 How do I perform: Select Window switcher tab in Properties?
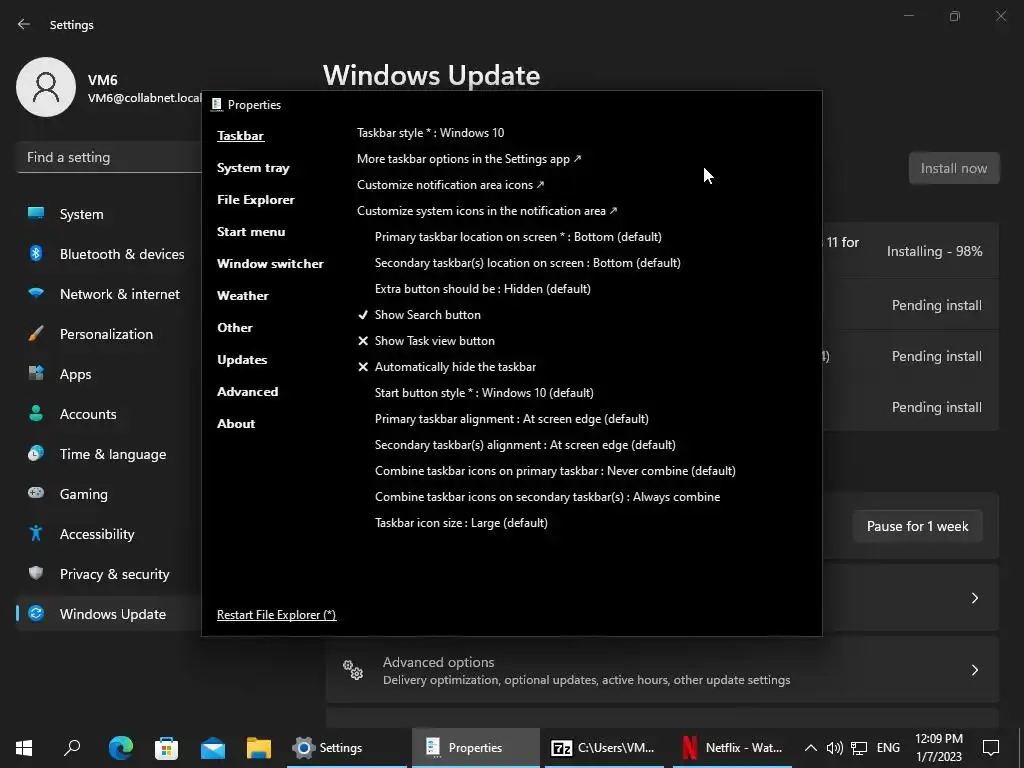click(270, 264)
